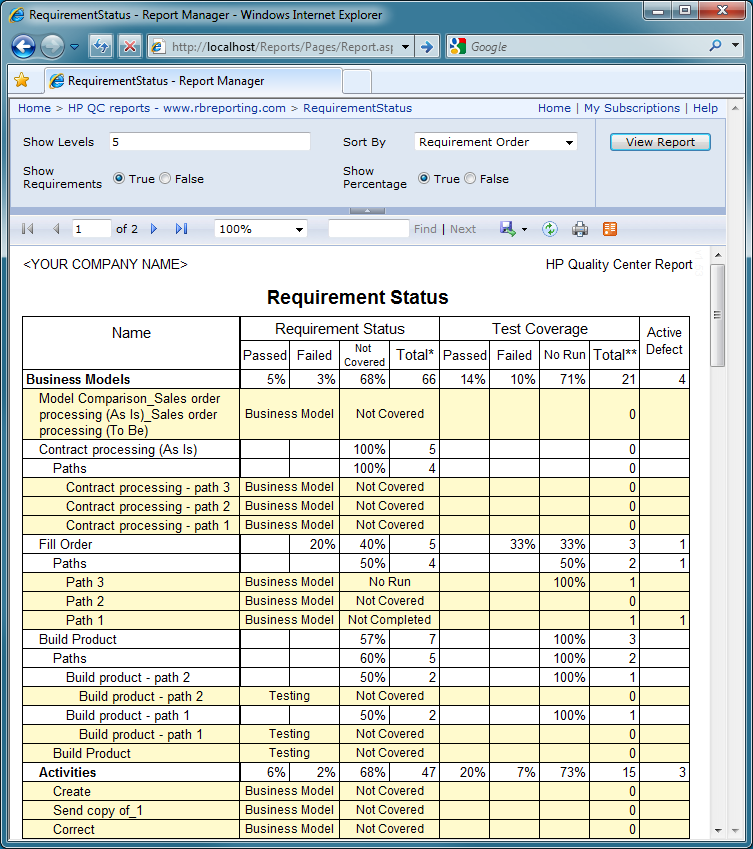Click the Send copy of_1 row
Viewport: 753px width, 849px height.
point(97,811)
